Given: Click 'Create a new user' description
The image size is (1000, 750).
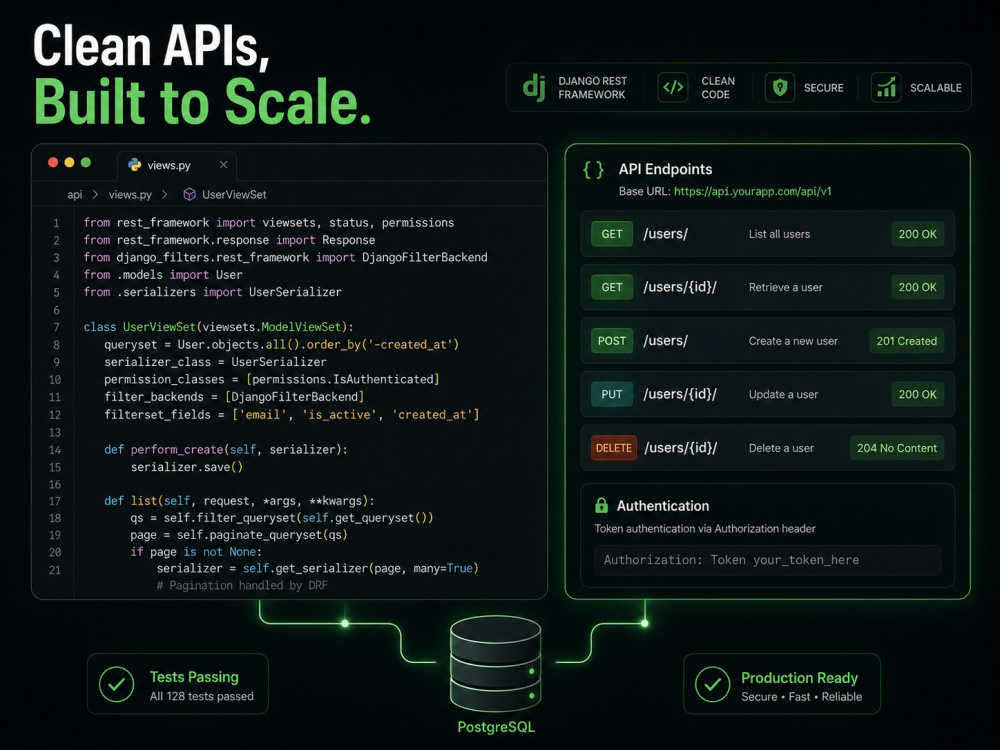Looking at the screenshot, I should point(793,341).
